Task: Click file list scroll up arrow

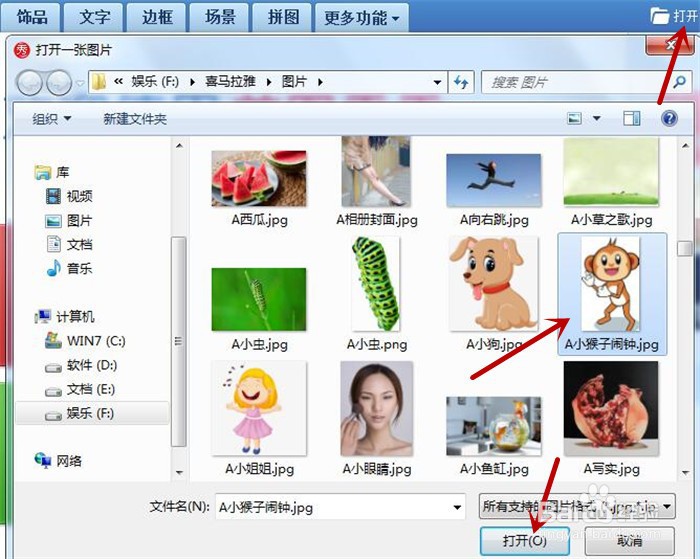Action: point(685,146)
